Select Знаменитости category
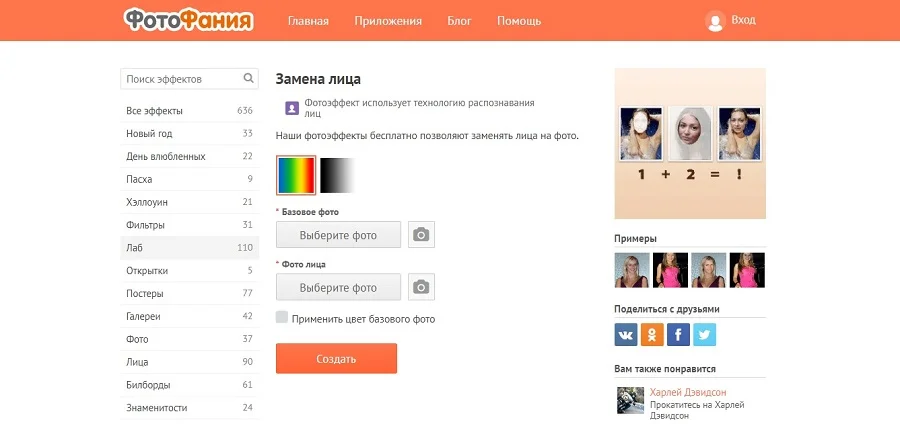The height and width of the screenshot is (424, 900). point(189,408)
